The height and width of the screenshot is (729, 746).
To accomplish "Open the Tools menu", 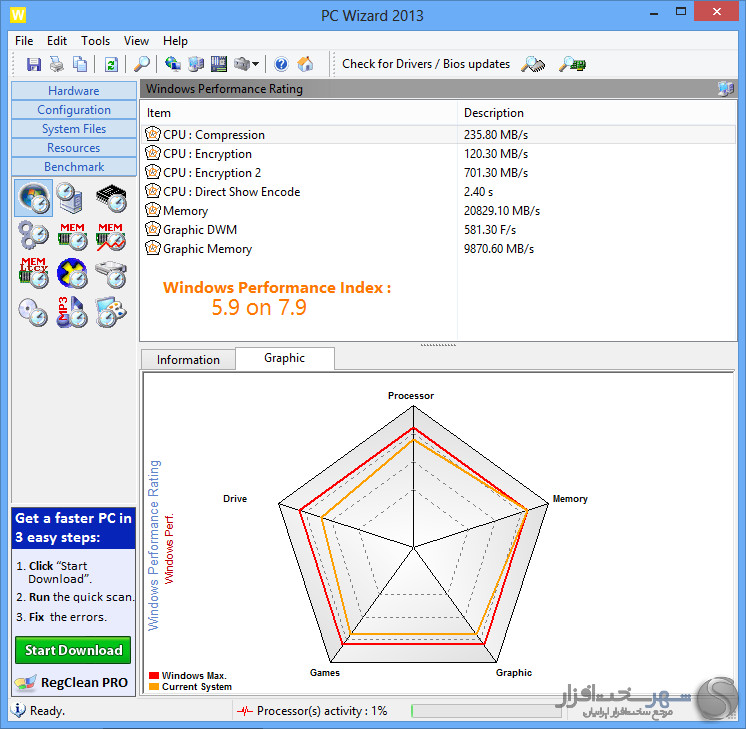I will coord(96,41).
